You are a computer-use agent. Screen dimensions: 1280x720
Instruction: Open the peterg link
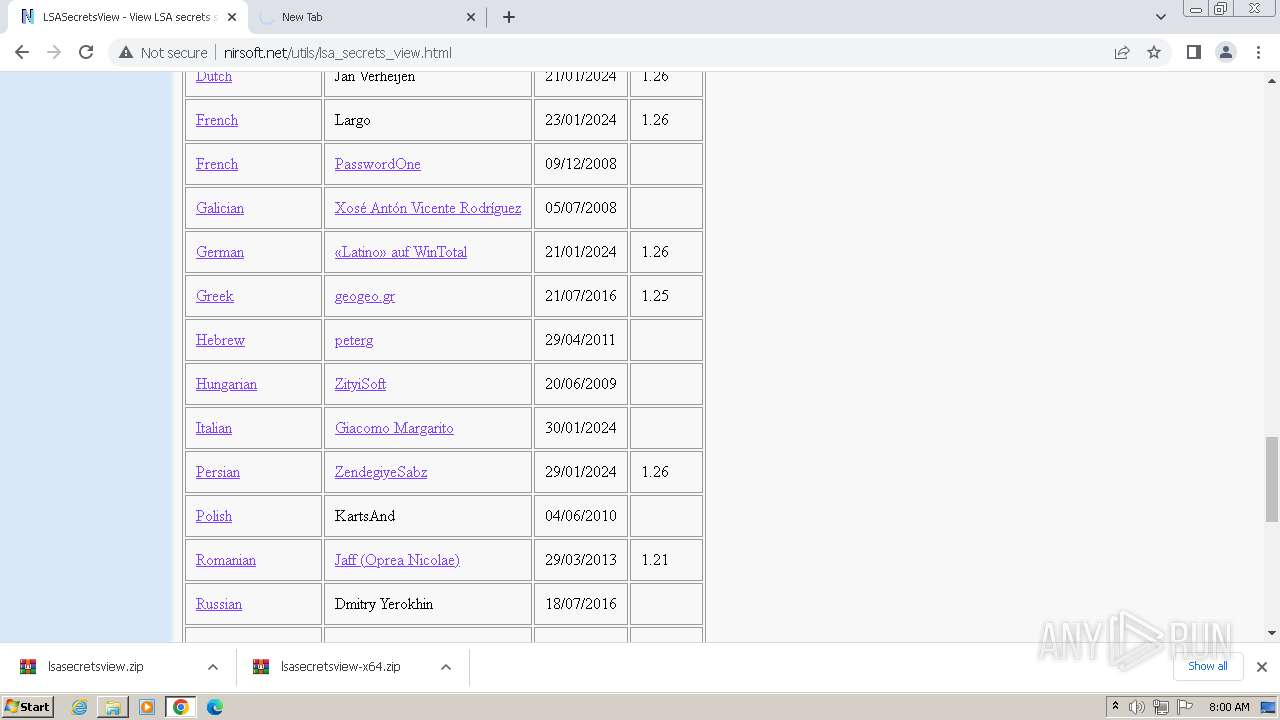(x=354, y=340)
